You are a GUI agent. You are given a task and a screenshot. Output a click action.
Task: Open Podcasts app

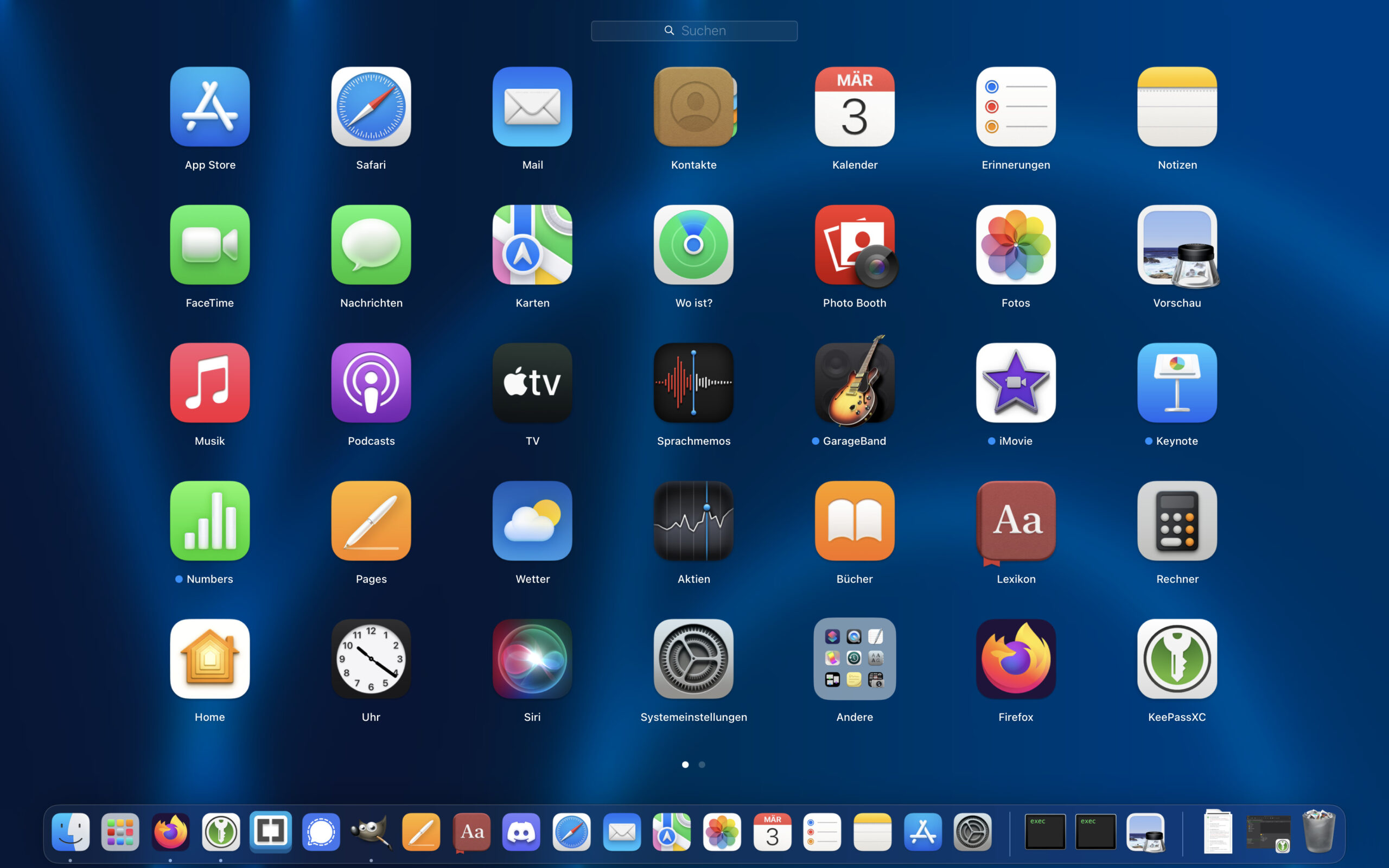[371, 383]
